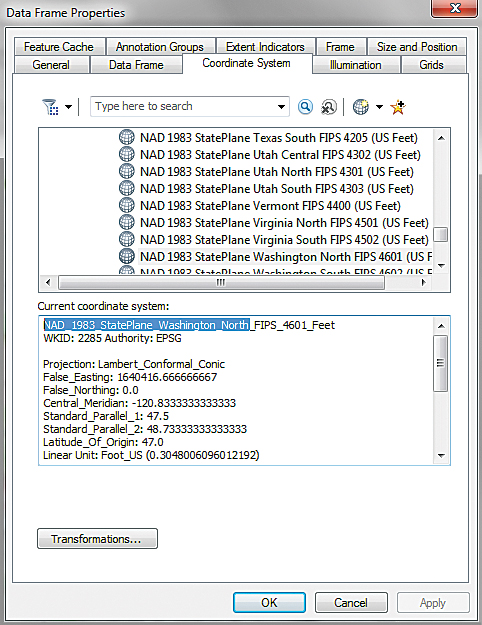Select Utah North FIPS 4301 coordinate system

coord(277,172)
